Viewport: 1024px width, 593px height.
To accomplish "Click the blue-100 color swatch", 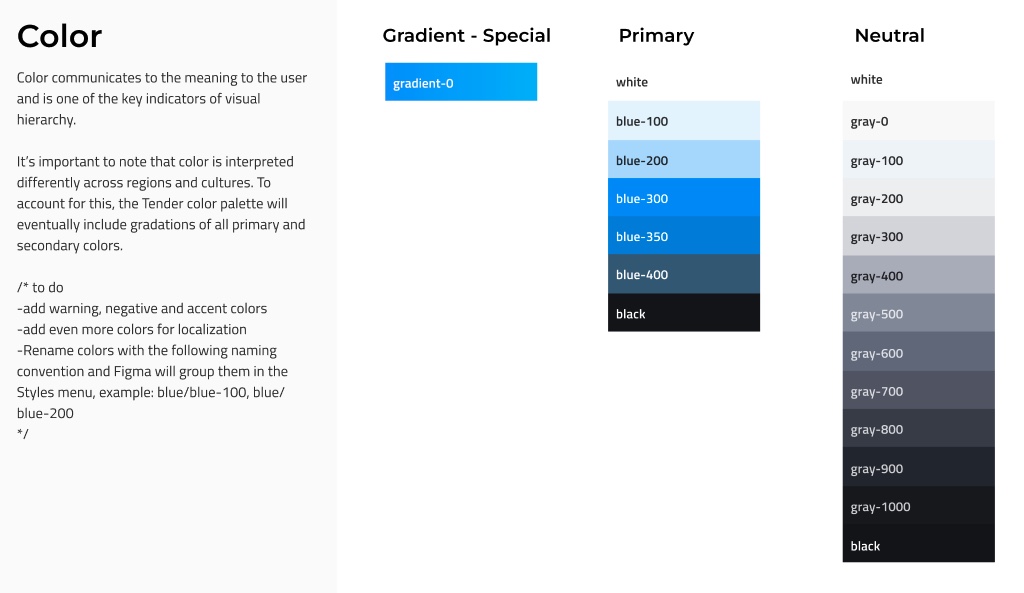I will coord(684,121).
